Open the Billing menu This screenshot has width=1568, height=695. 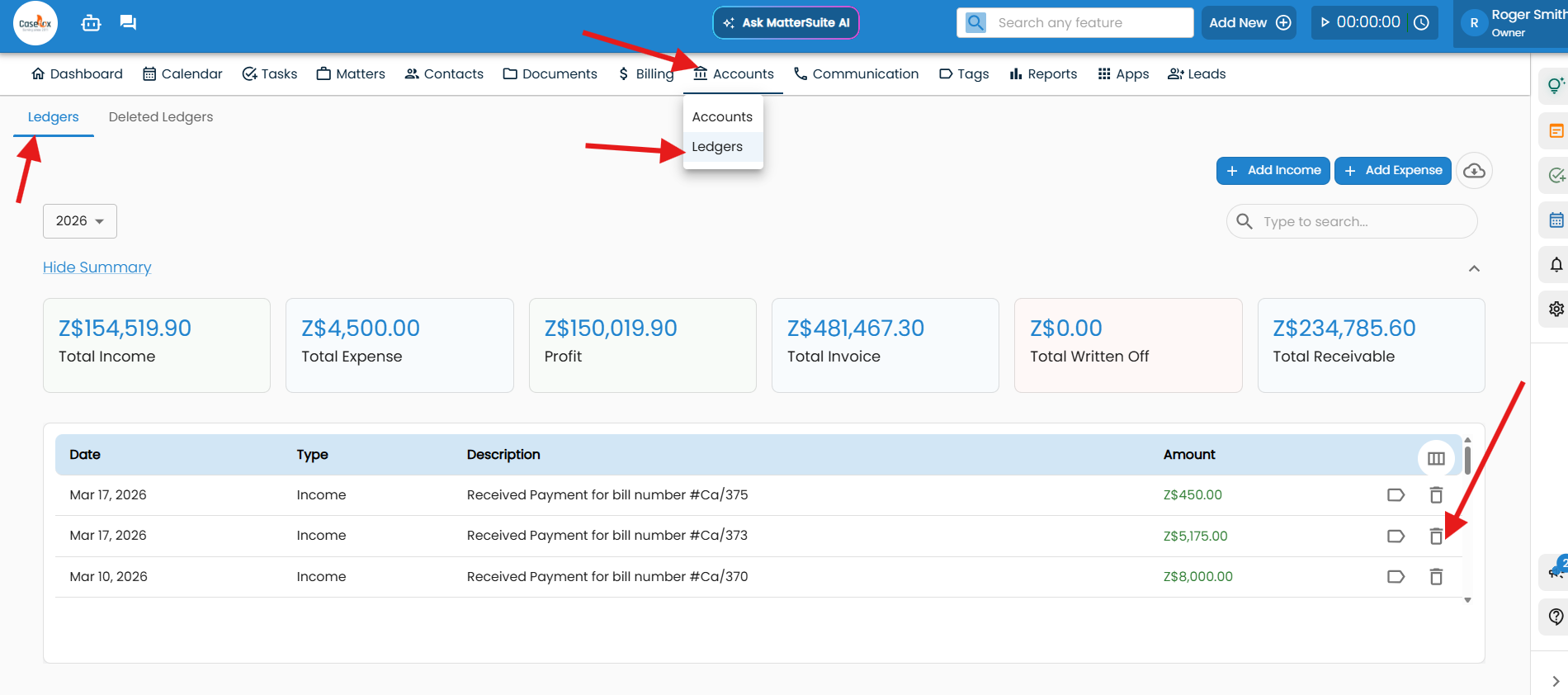646,74
